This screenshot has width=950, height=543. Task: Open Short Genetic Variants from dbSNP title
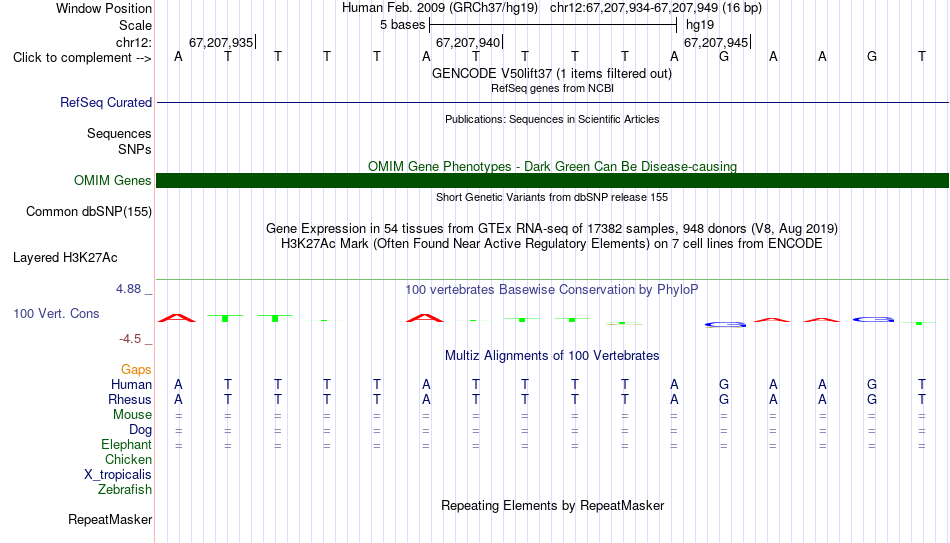(552, 197)
